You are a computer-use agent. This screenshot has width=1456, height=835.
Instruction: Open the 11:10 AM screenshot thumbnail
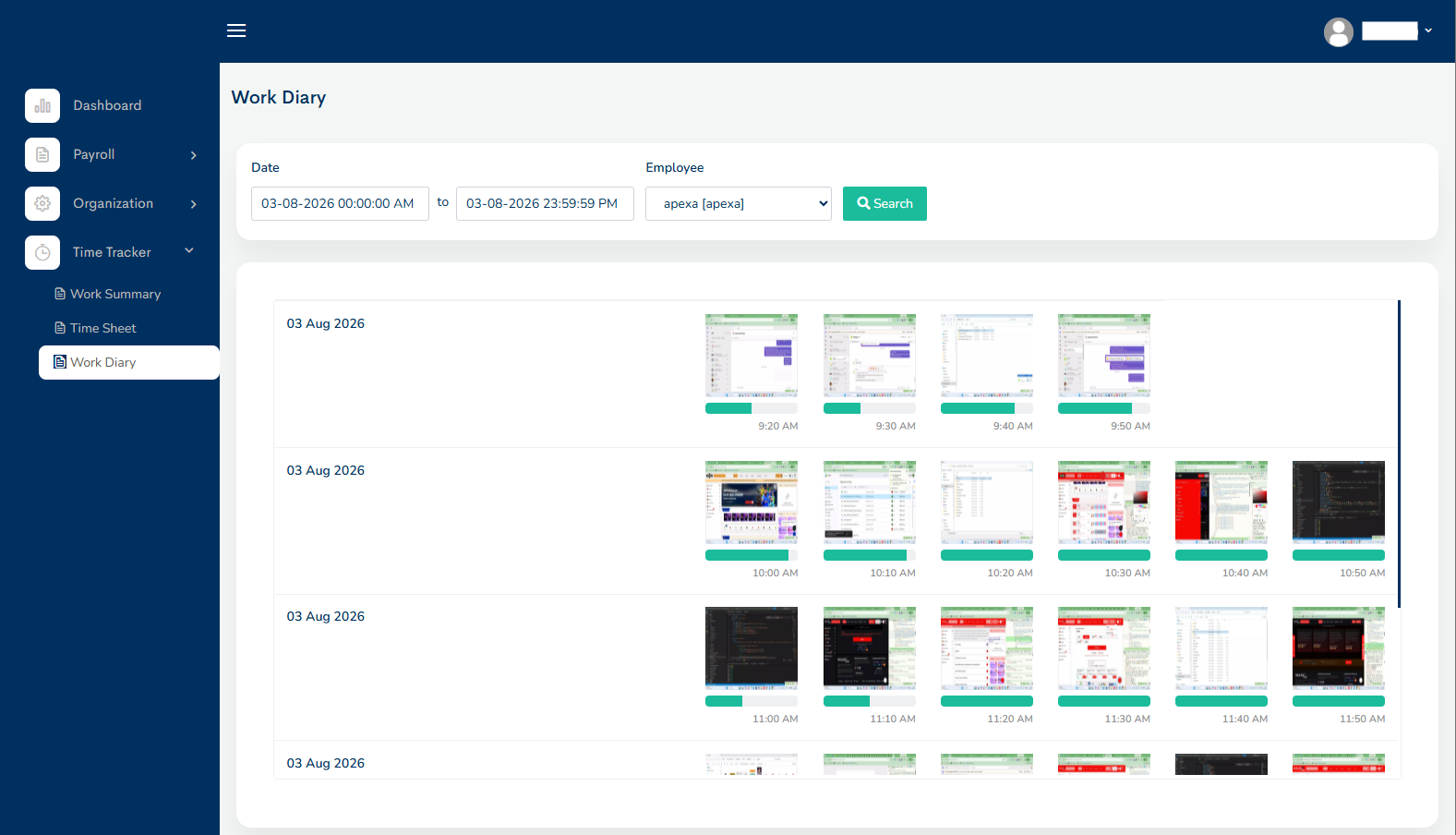(870, 648)
